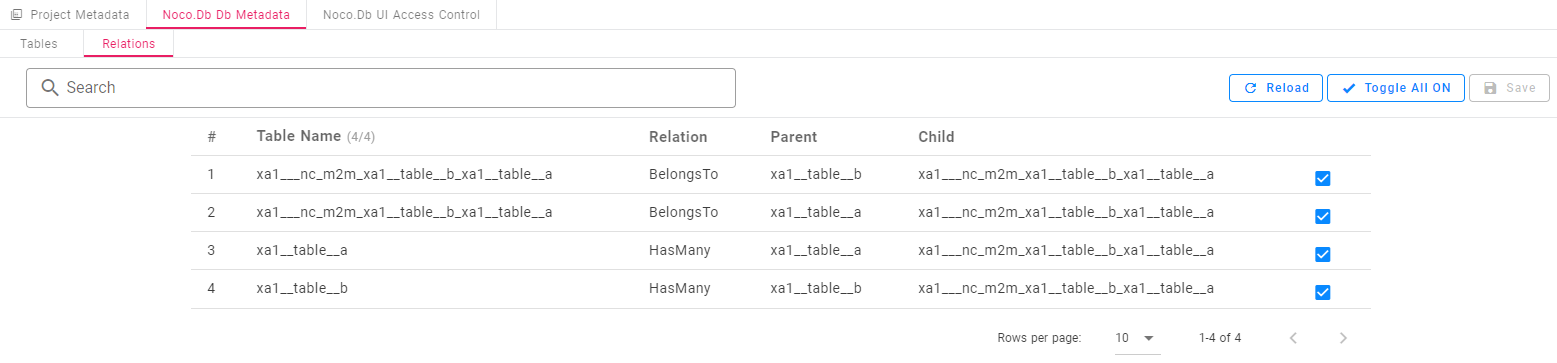The image size is (1557, 363).
Task: Switch to the Tables sub-tab
Action: pyautogui.click(x=39, y=44)
